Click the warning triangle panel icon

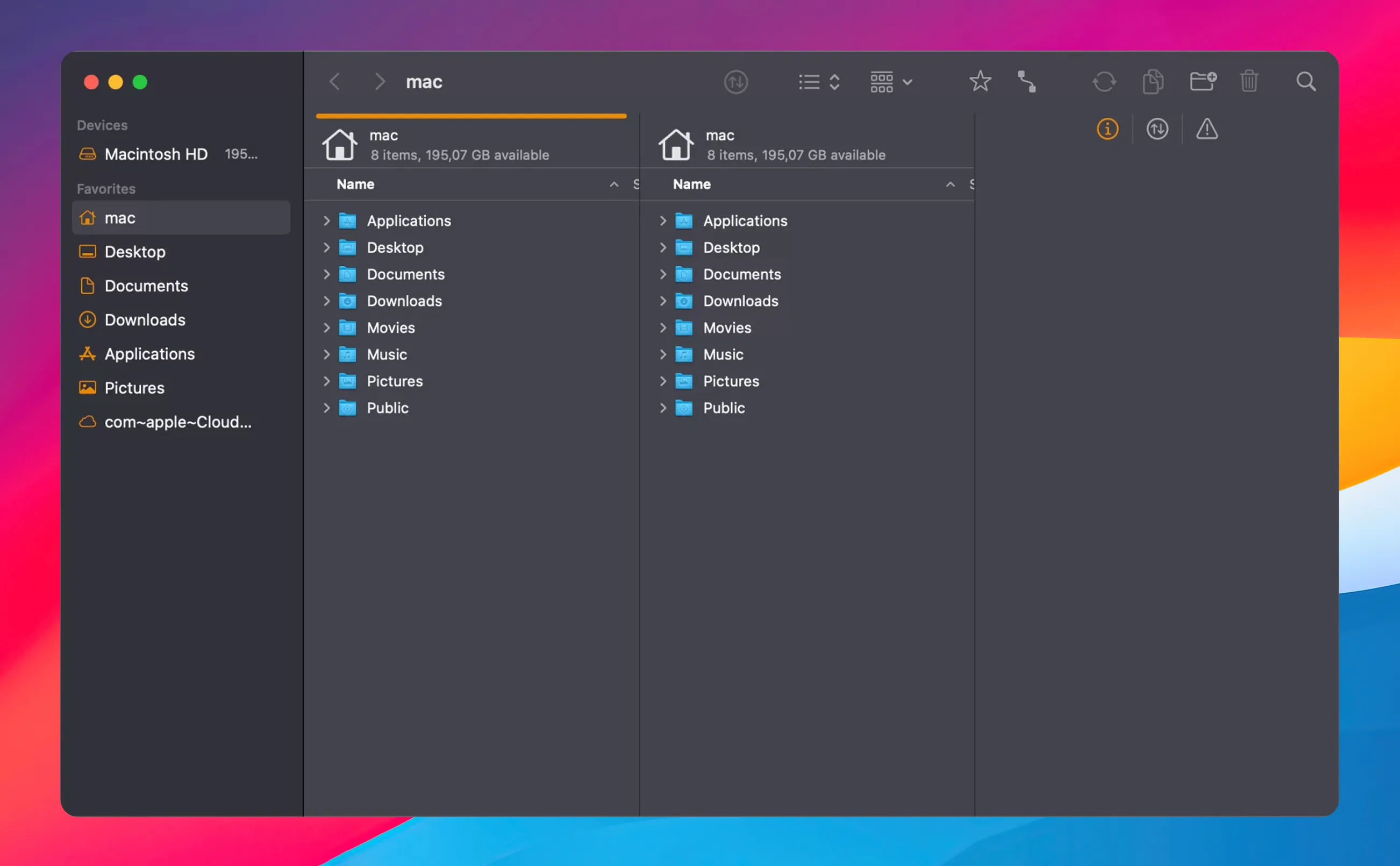tap(1206, 129)
